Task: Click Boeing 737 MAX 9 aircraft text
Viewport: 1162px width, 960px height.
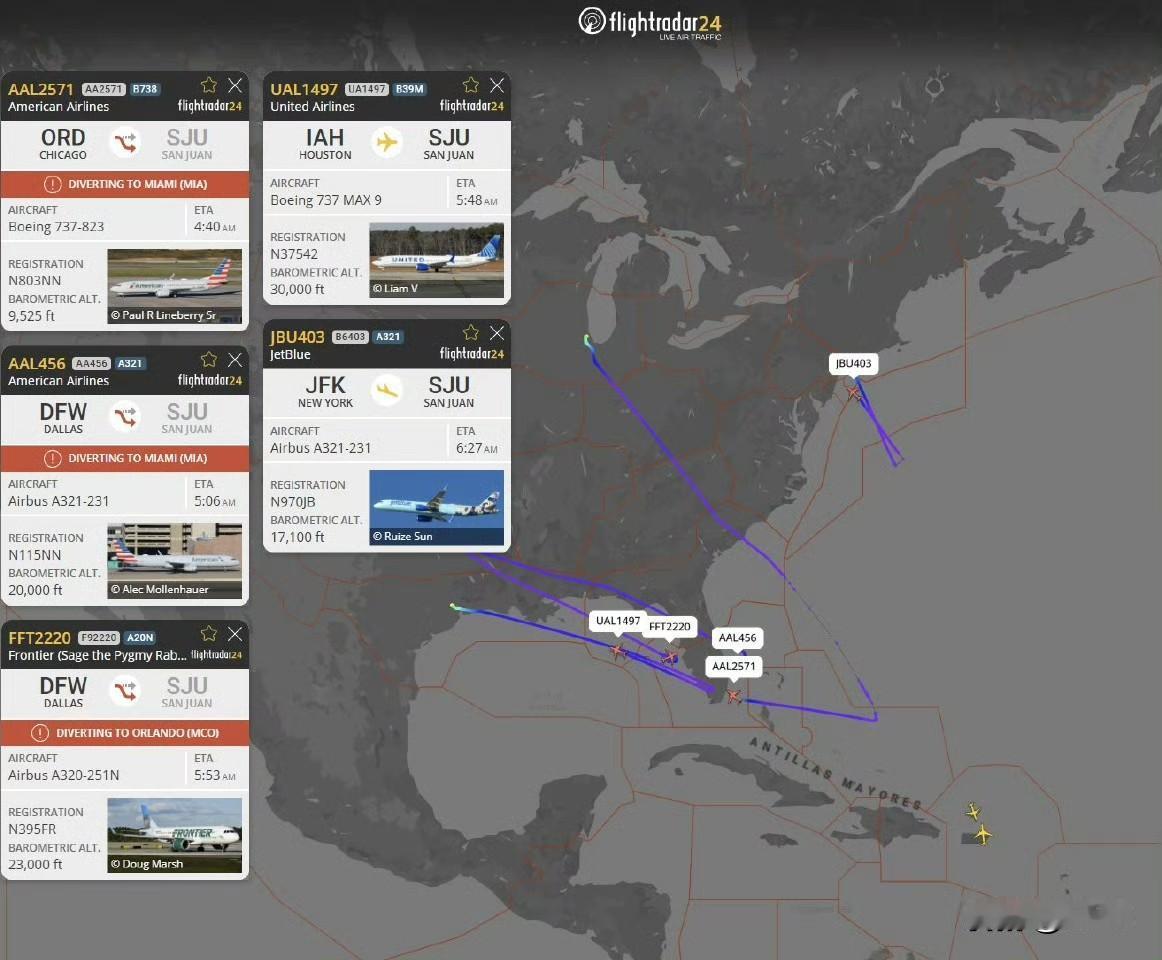Action: point(326,200)
